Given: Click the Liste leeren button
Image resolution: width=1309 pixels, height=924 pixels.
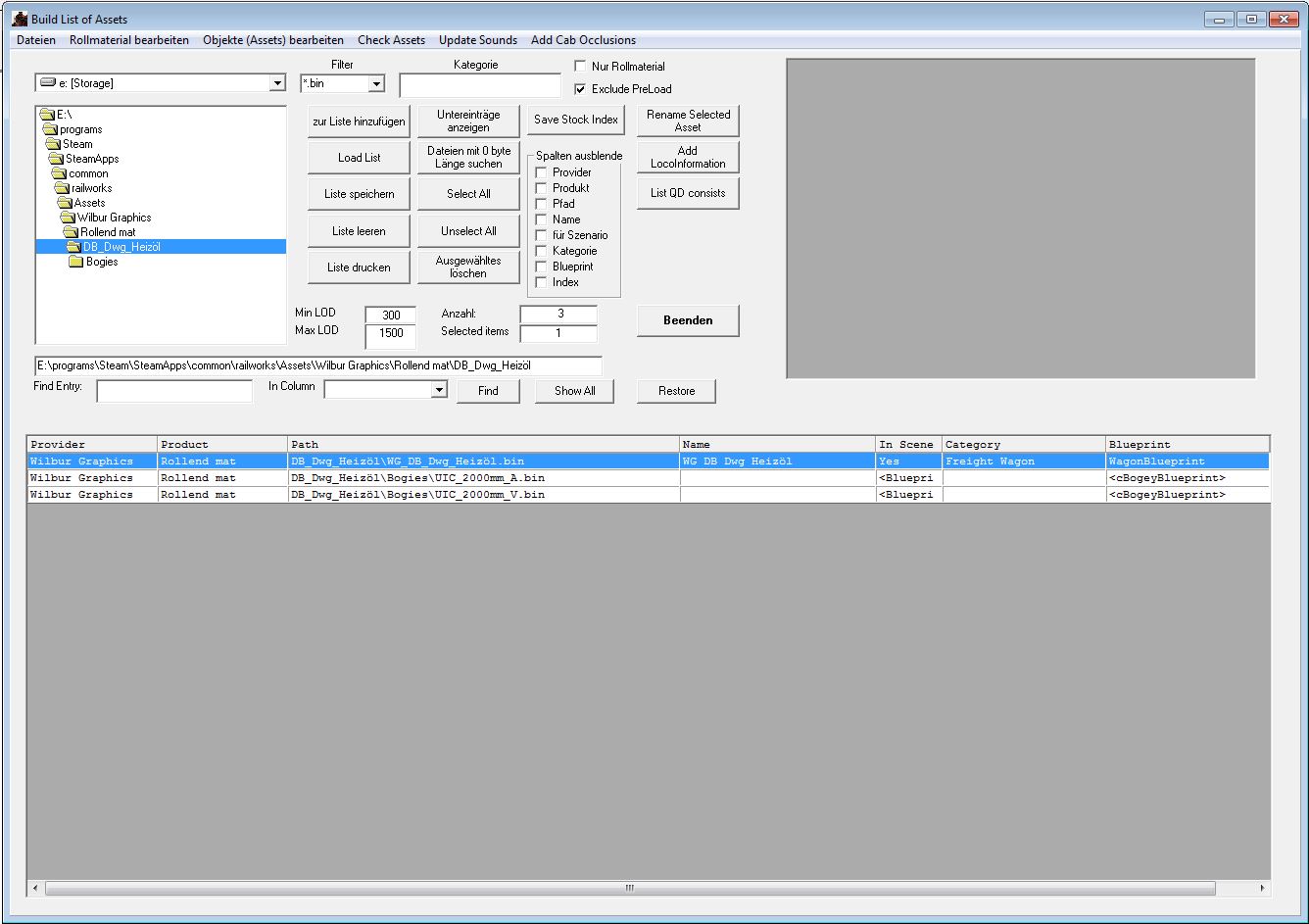Looking at the screenshot, I should click(x=359, y=231).
